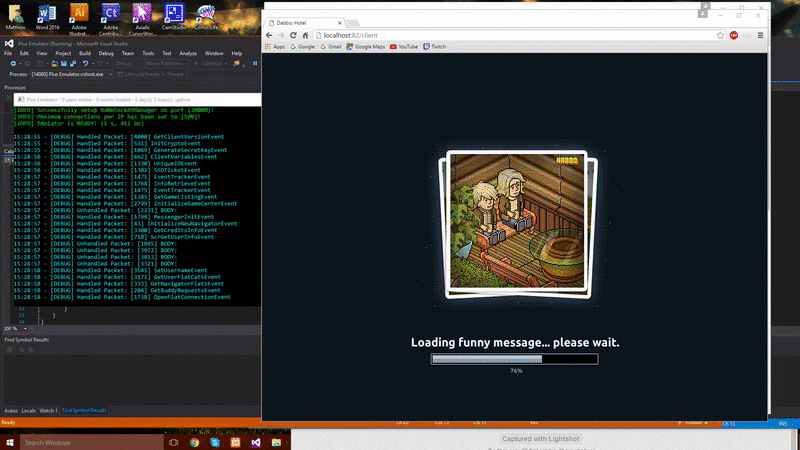Open the 100 % zoom dropdown in editor

pyautogui.click(x=25, y=329)
